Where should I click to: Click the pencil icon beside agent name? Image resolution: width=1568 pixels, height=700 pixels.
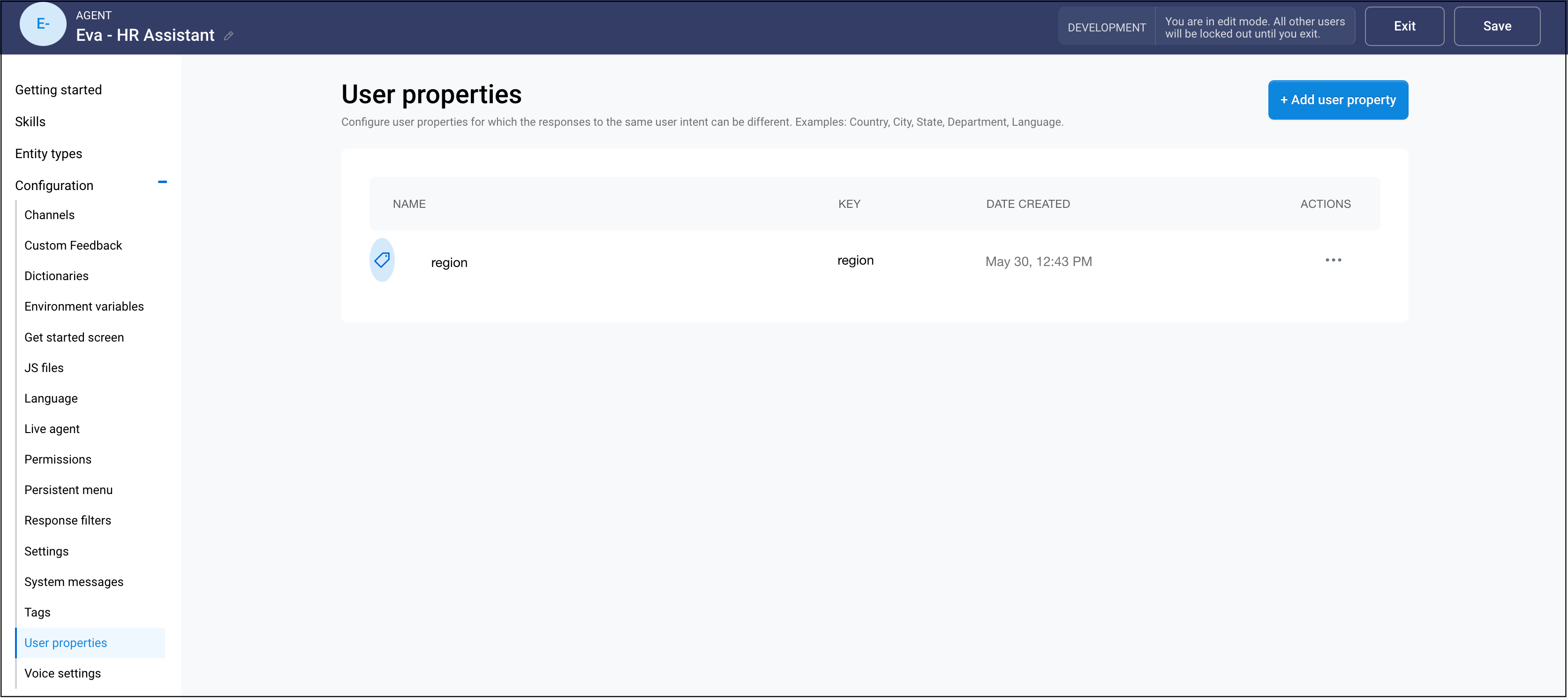pyautogui.click(x=228, y=36)
